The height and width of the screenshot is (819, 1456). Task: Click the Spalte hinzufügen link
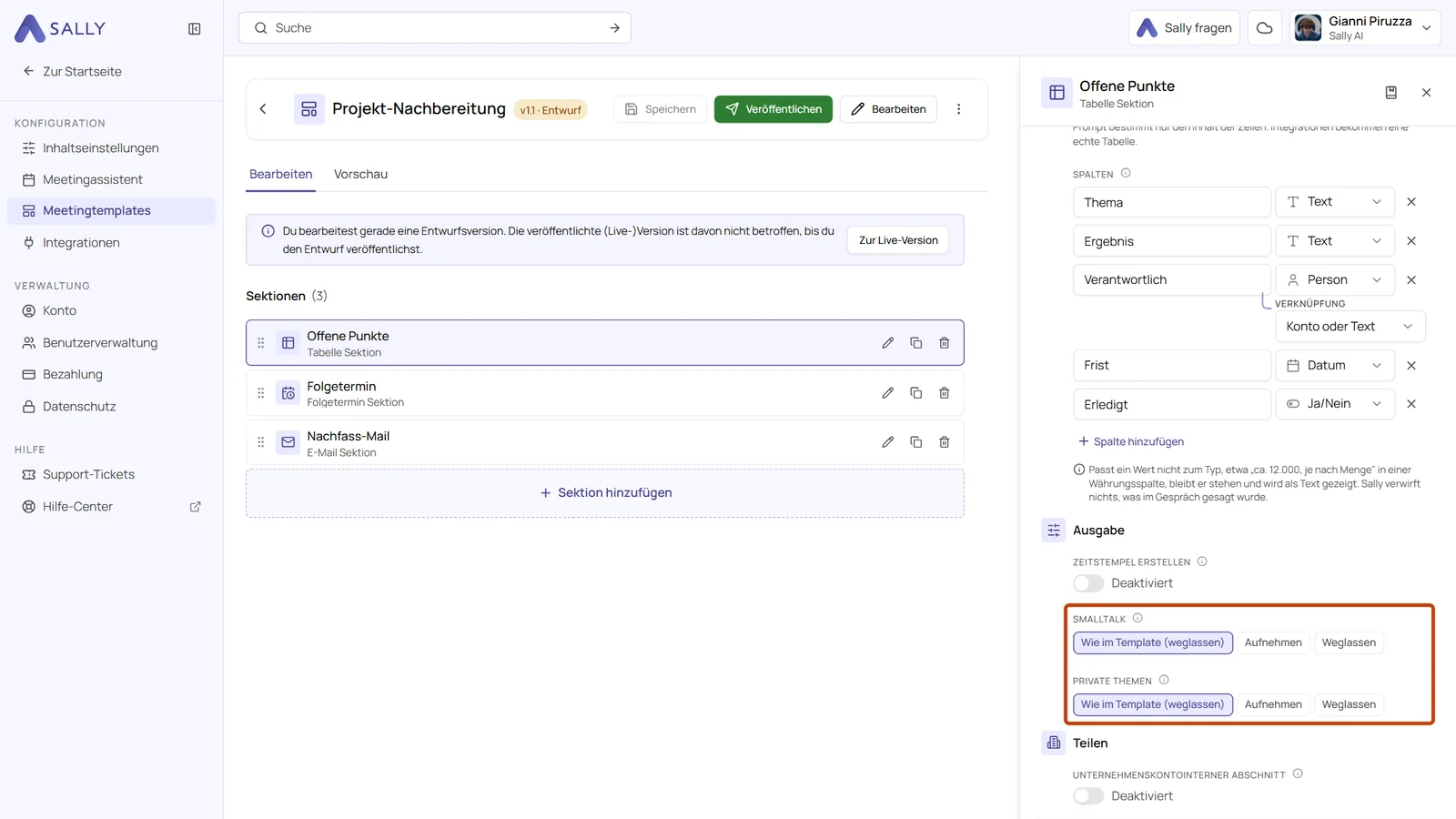(x=1130, y=441)
